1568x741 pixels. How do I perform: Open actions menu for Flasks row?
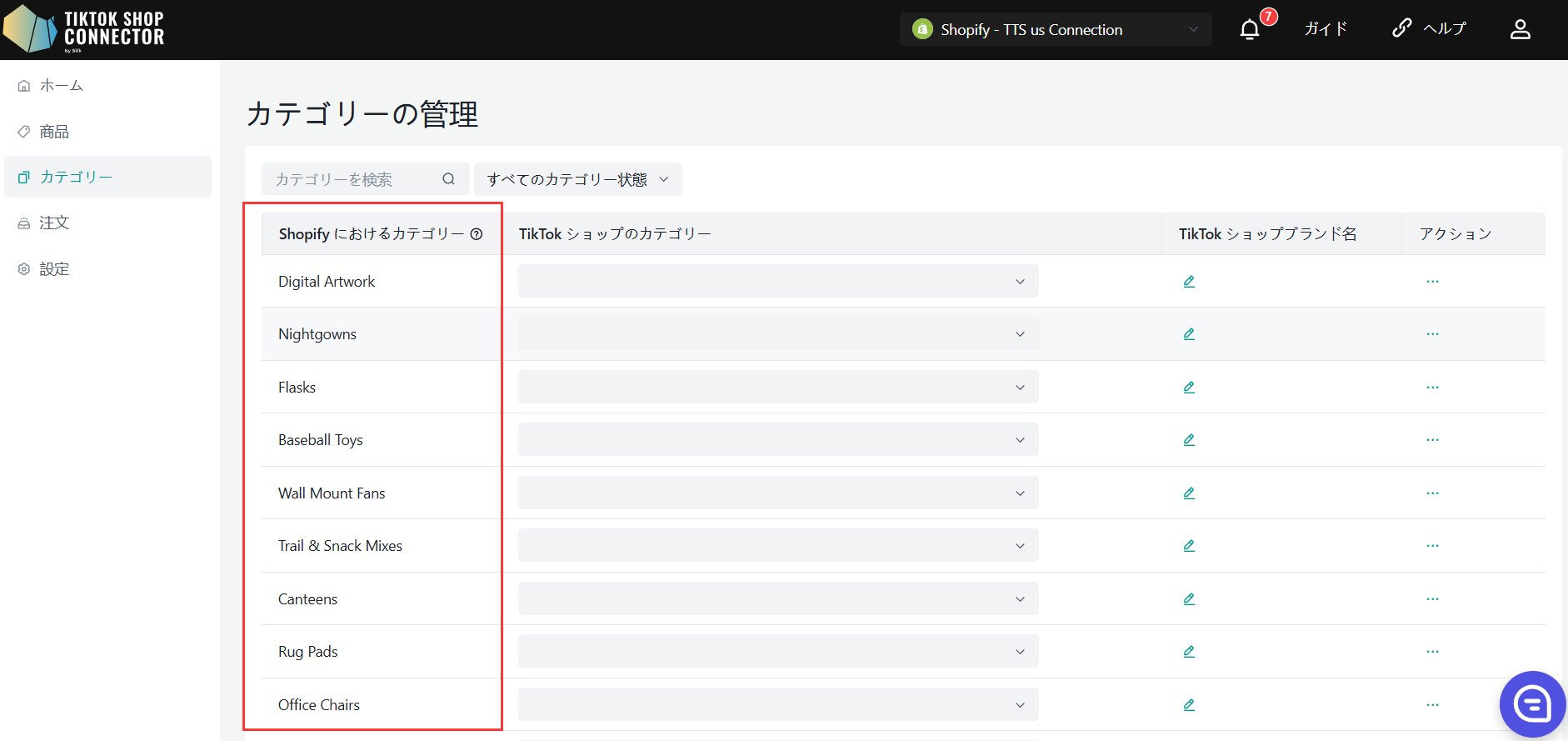[1432, 388]
